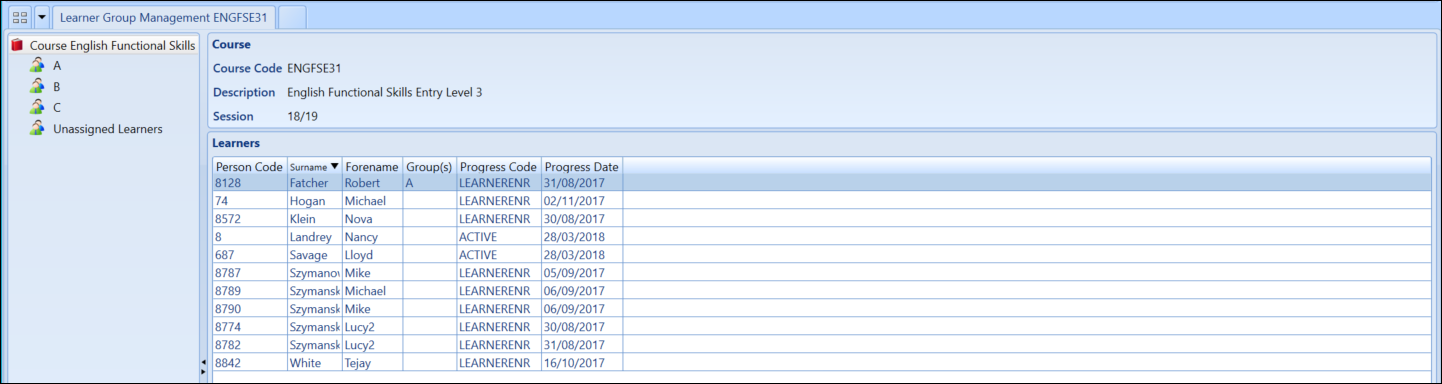Viewport: 1442px width, 384px height.
Task: Select person code 8782 cell
Action: [x=249, y=344]
